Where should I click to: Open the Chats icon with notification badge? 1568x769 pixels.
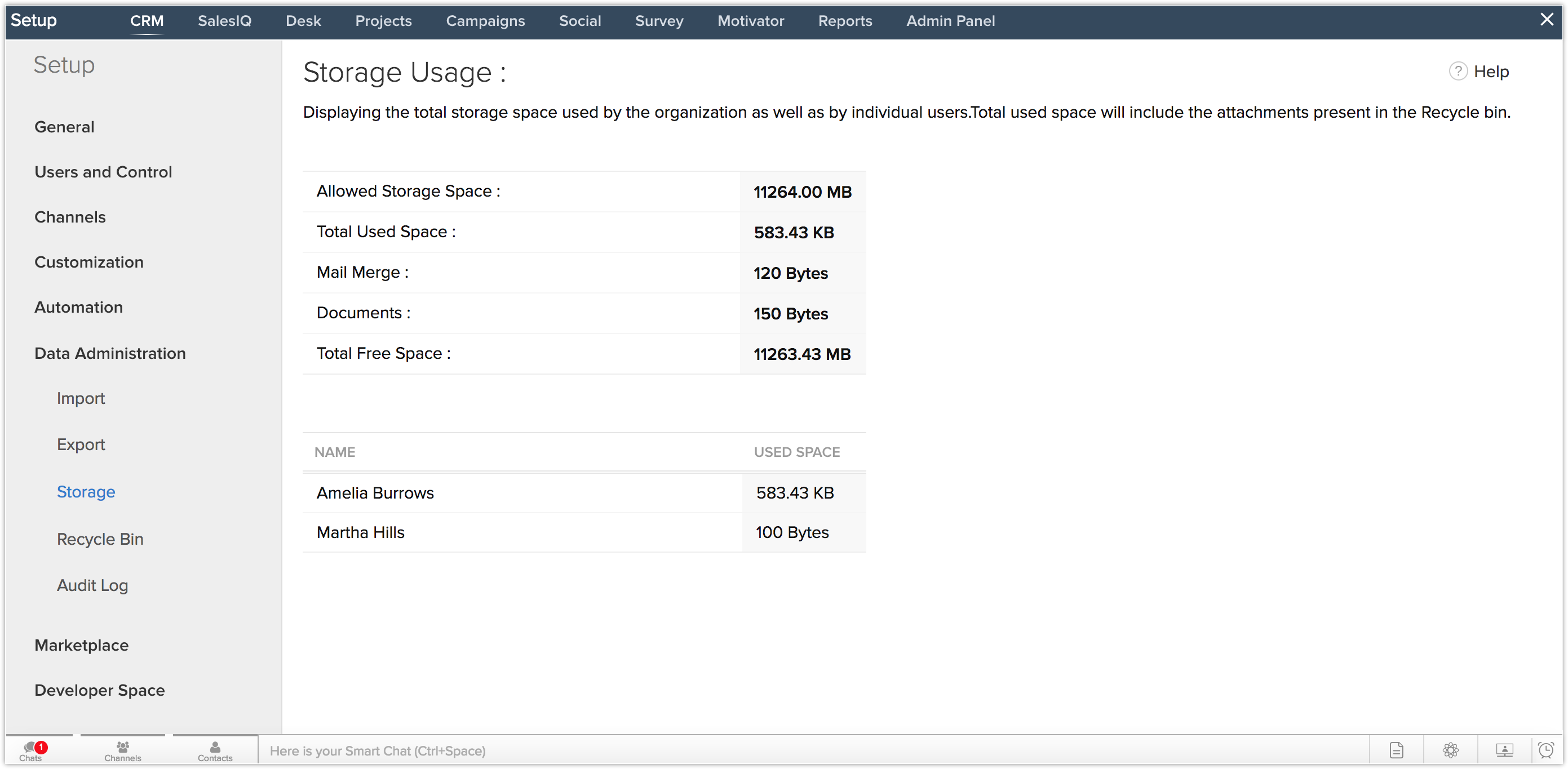[x=32, y=749]
